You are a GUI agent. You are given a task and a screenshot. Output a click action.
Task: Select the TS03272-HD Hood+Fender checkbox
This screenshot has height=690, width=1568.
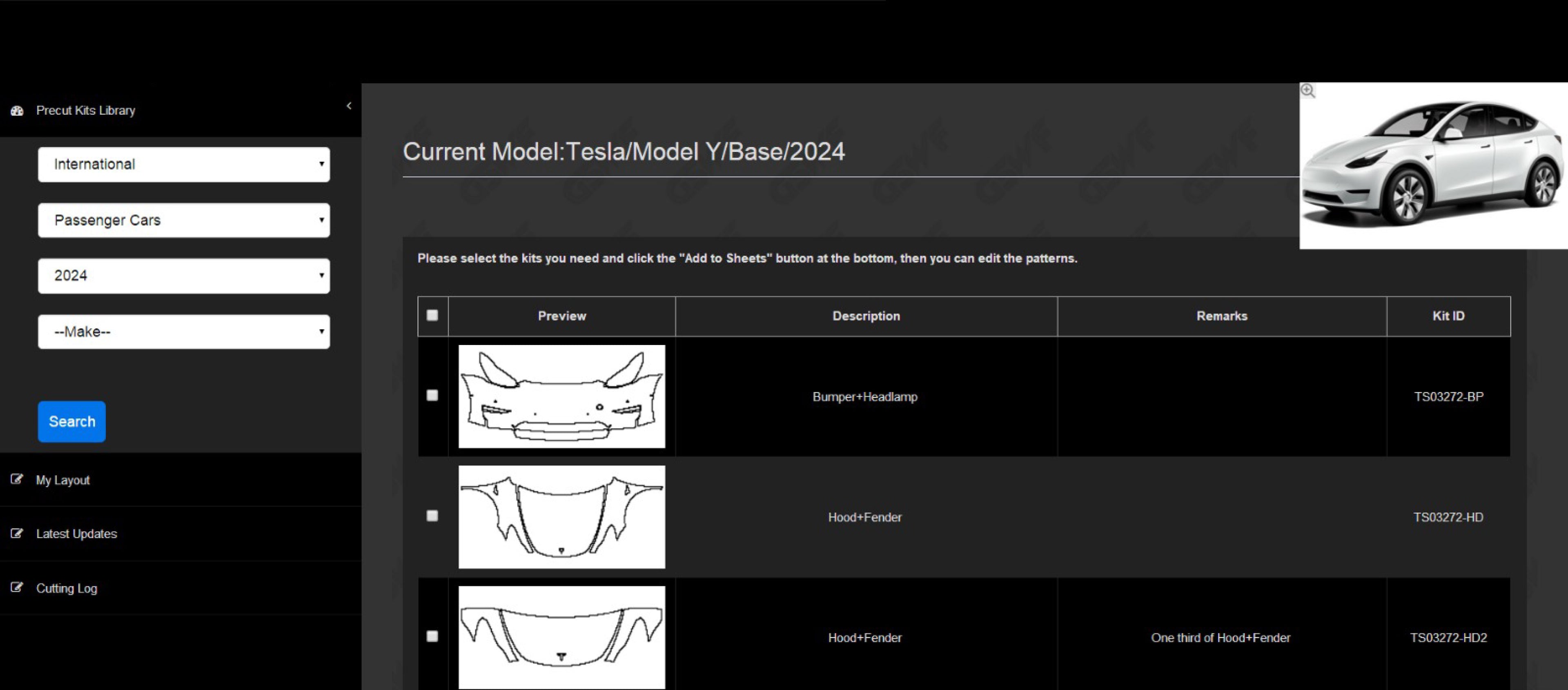(432, 516)
